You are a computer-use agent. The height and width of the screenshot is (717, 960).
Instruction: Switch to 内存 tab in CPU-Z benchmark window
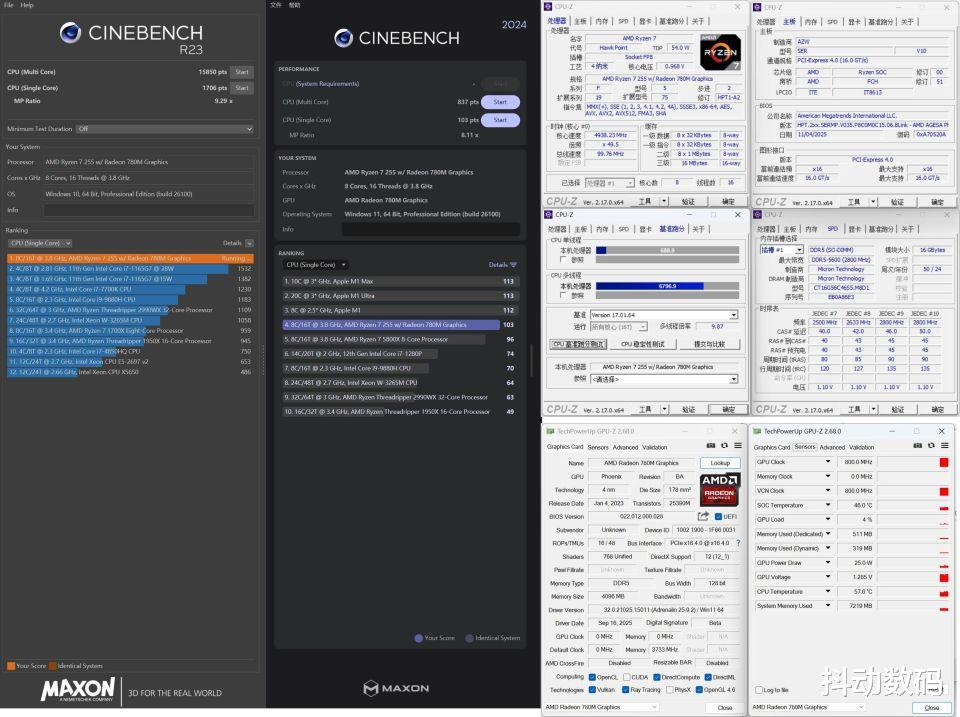point(602,229)
